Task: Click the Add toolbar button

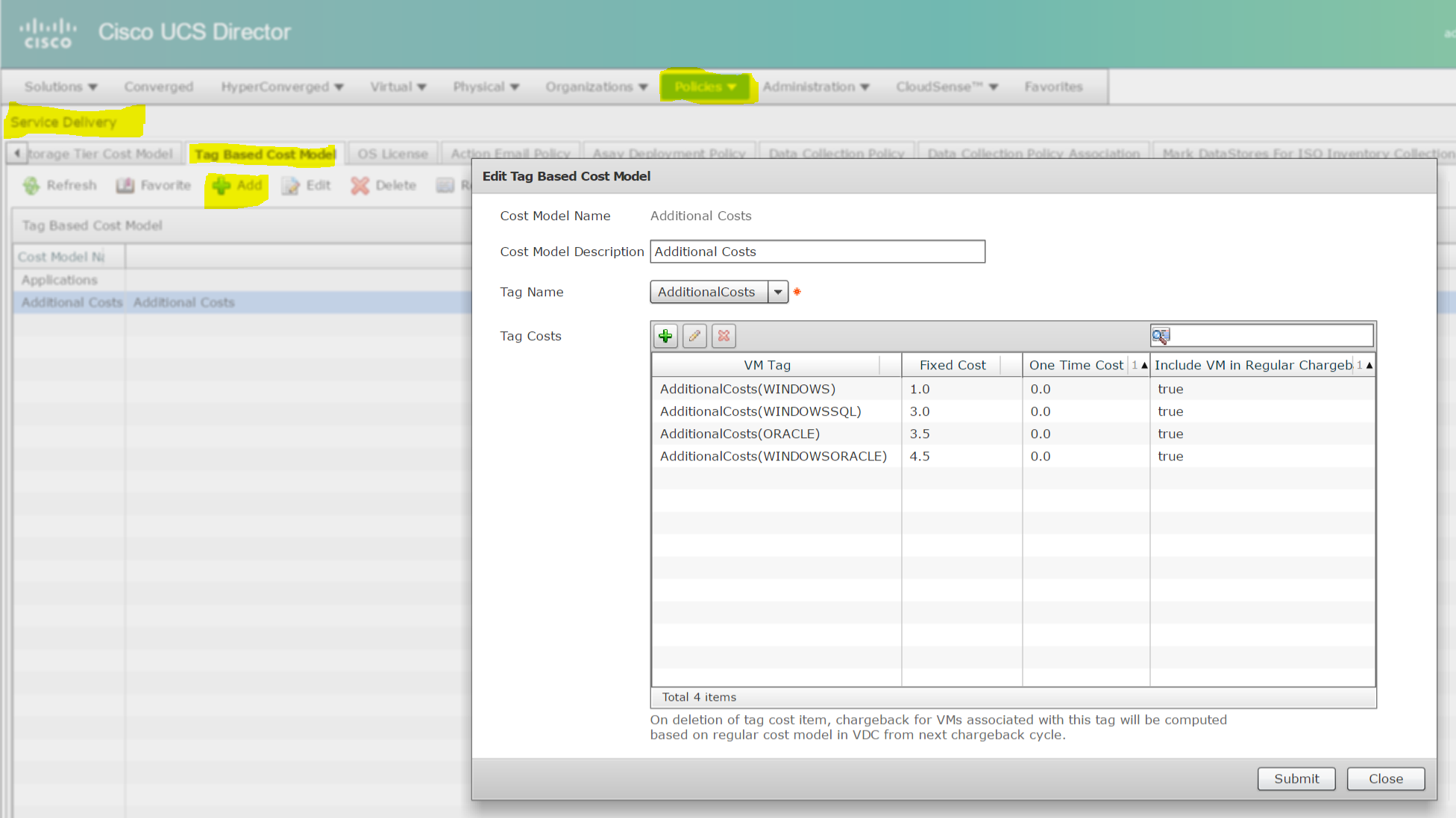Action: pos(237,185)
